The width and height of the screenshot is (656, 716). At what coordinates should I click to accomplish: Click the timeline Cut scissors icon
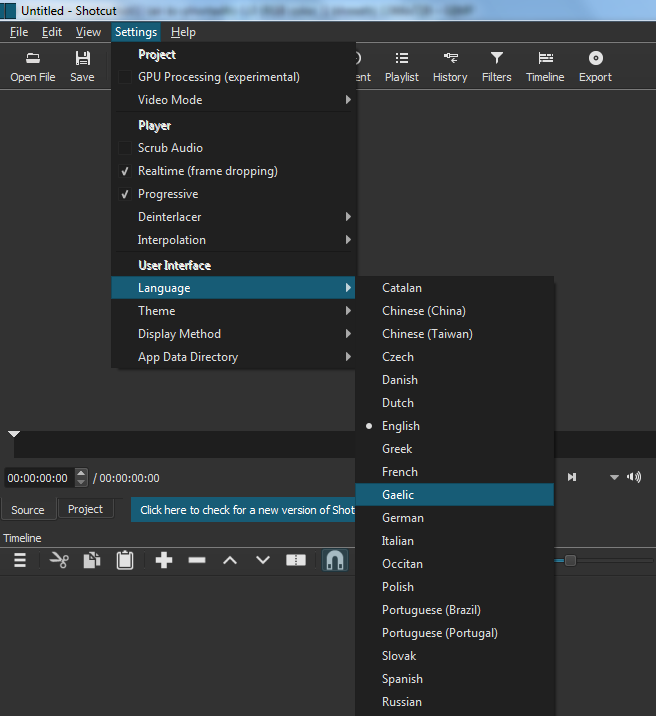[x=59, y=560]
